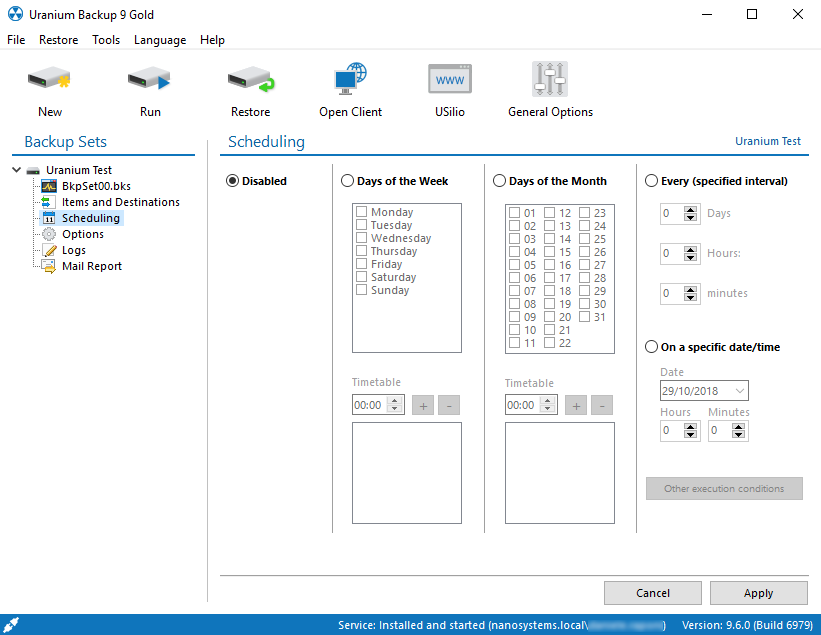This screenshot has height=635, width=821.
Task: Check the Wednesday checkbox
Action: [361, 238]
